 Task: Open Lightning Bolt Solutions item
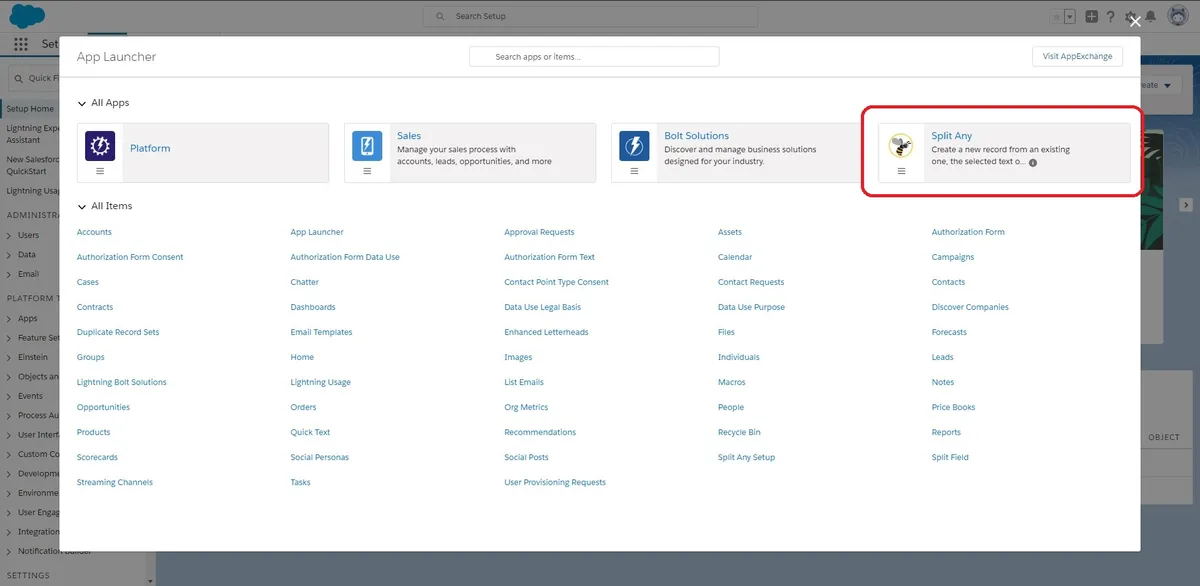tap(122, 382)
